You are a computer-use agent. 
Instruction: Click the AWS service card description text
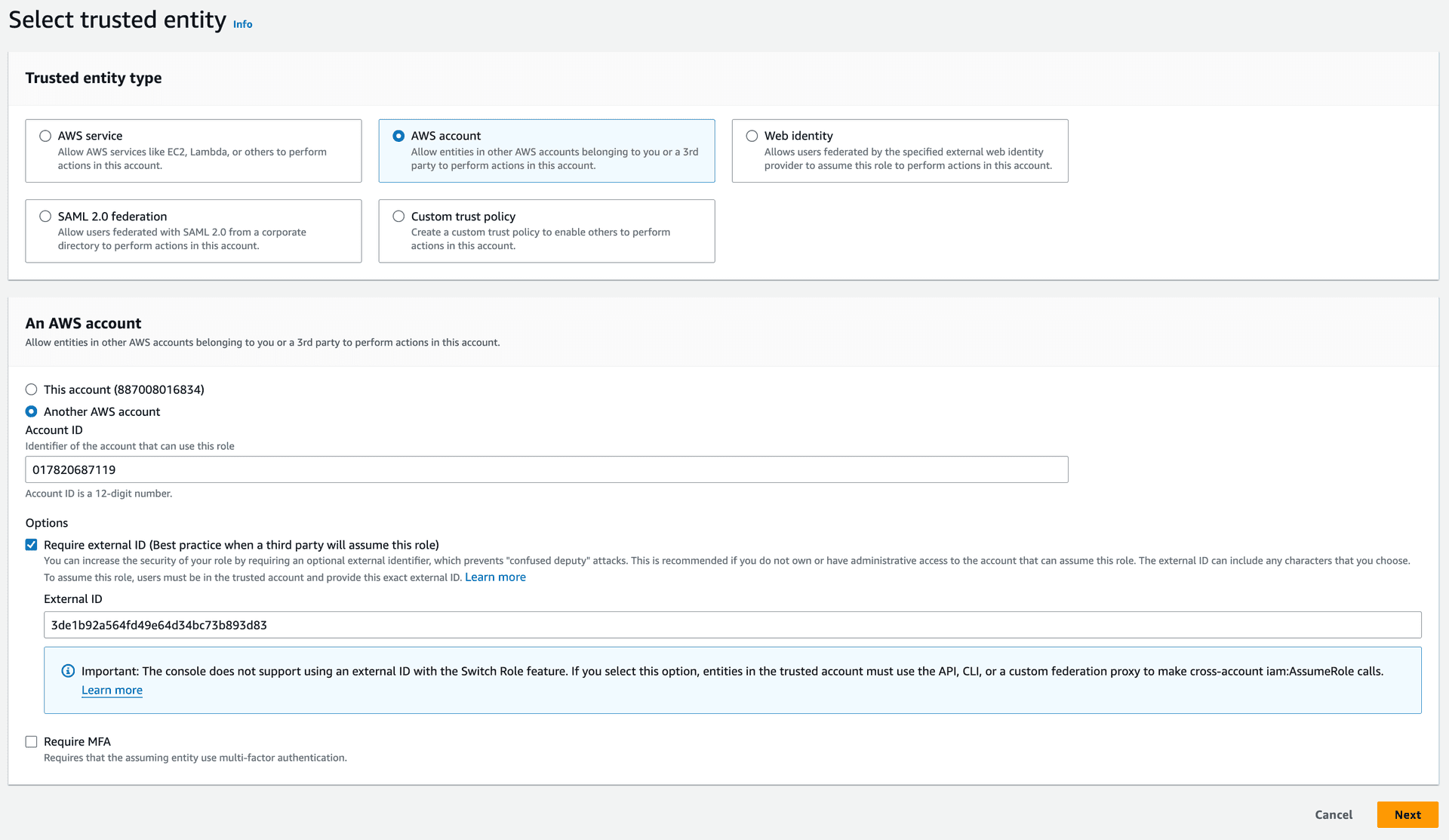tap(192, 158)
